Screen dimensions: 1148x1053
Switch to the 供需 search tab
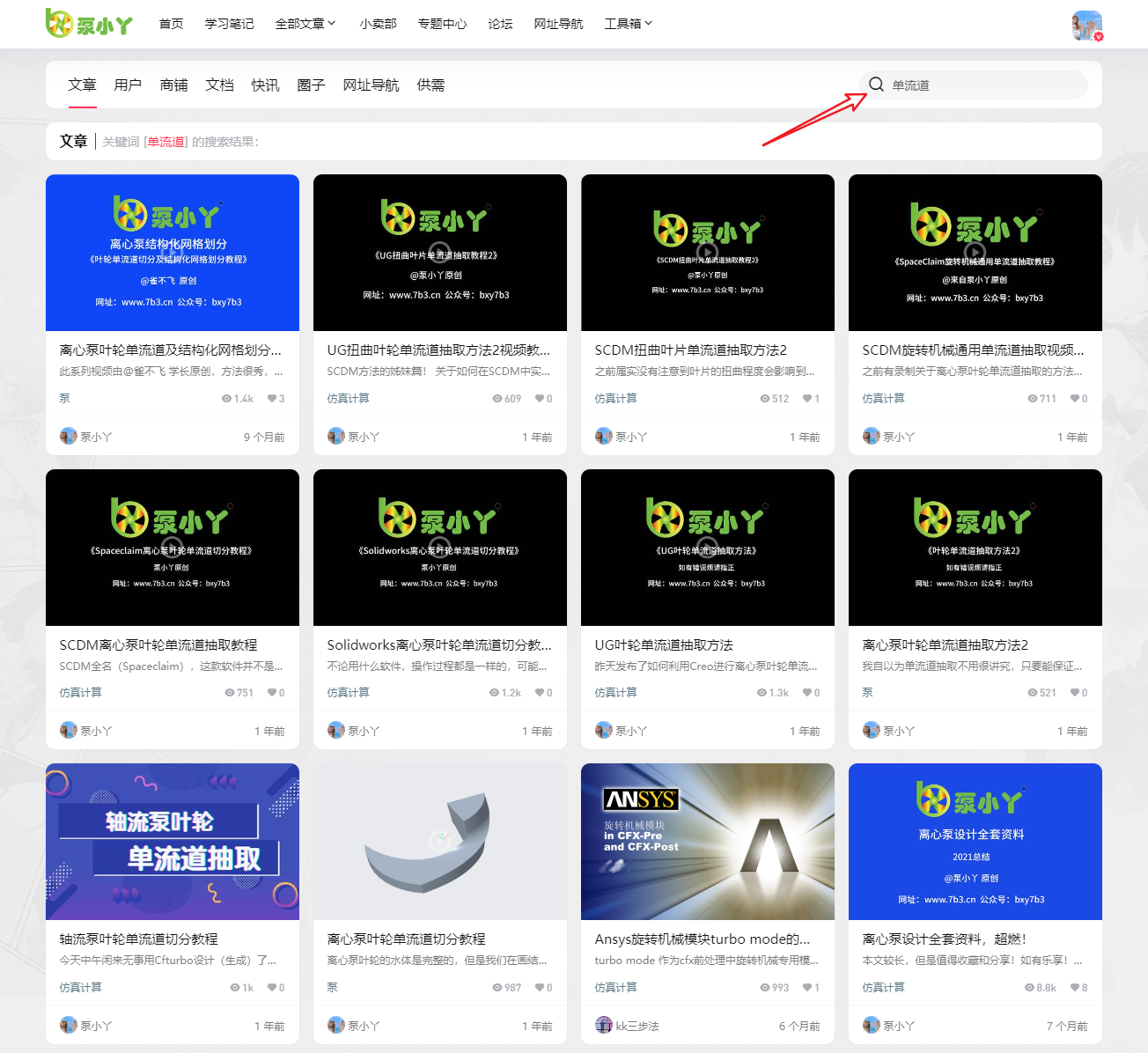point(430,85)
